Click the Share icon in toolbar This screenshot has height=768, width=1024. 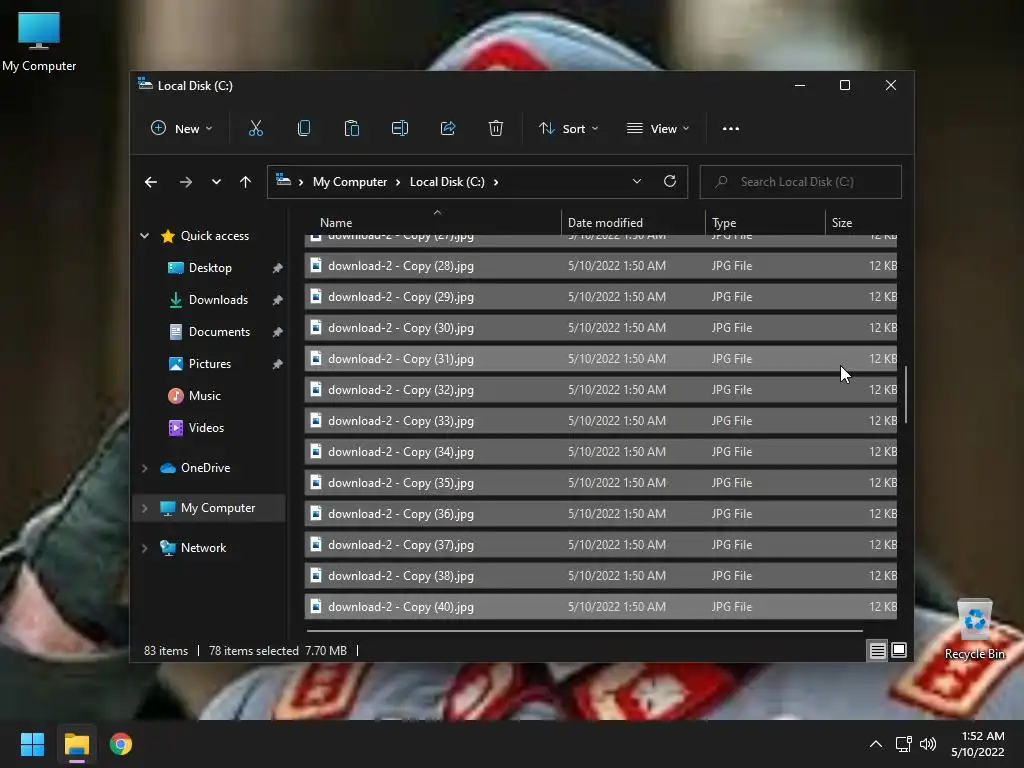[448, 129]
